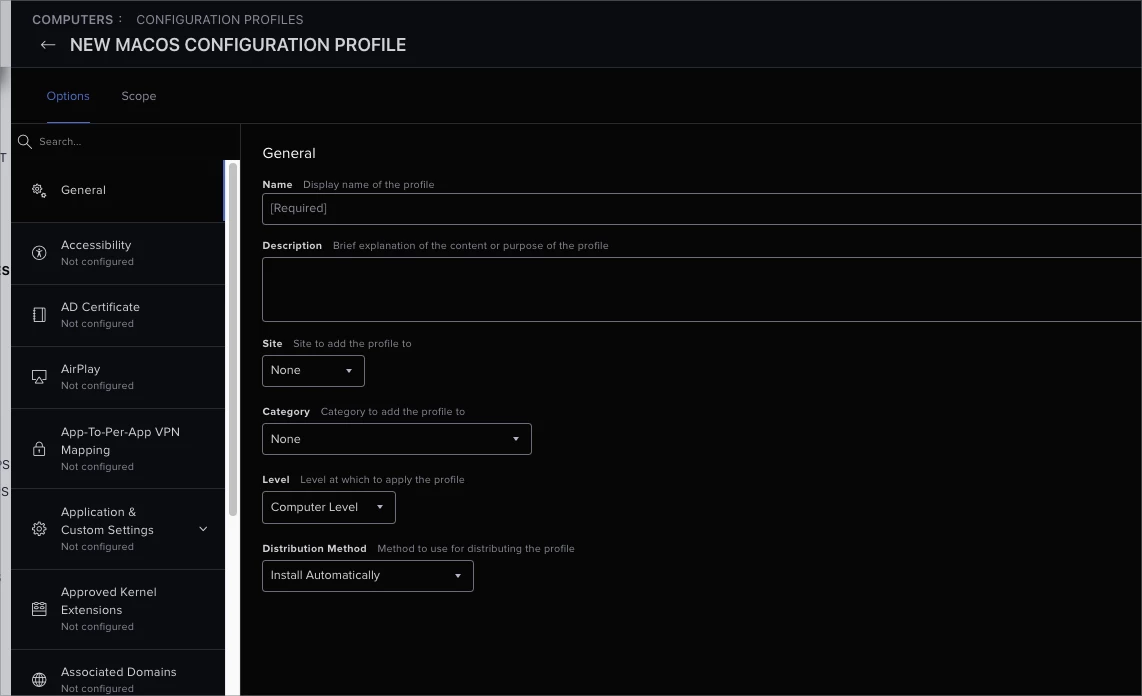Open the Level dropdown showing Computer Level
Image resolution: width=1142 pixels, height=696 pixels.
point(328,507)
